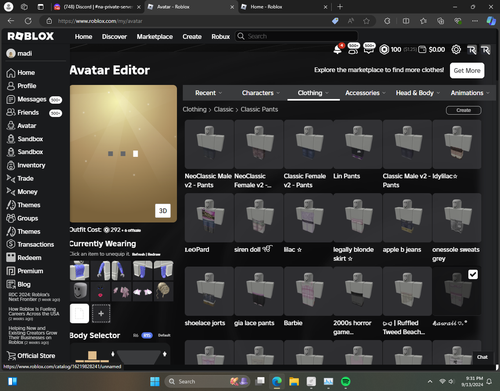Screen dimensions: 500x391
Task: Add page to favorites with star icon
Action: 366,21
